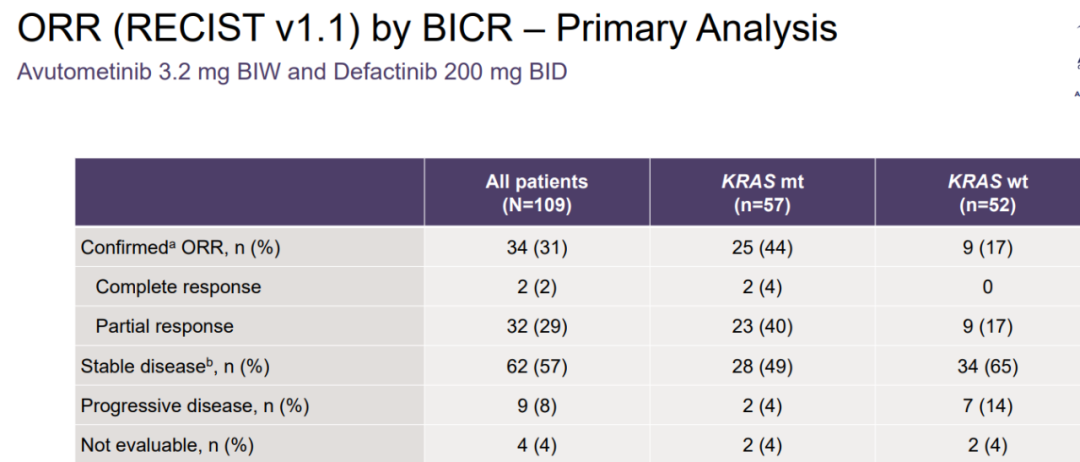The height and width of the screenshot is (462, 1080).
Task: Click the Avutometinib dosing subtitle text
Action: pos(293,73)
